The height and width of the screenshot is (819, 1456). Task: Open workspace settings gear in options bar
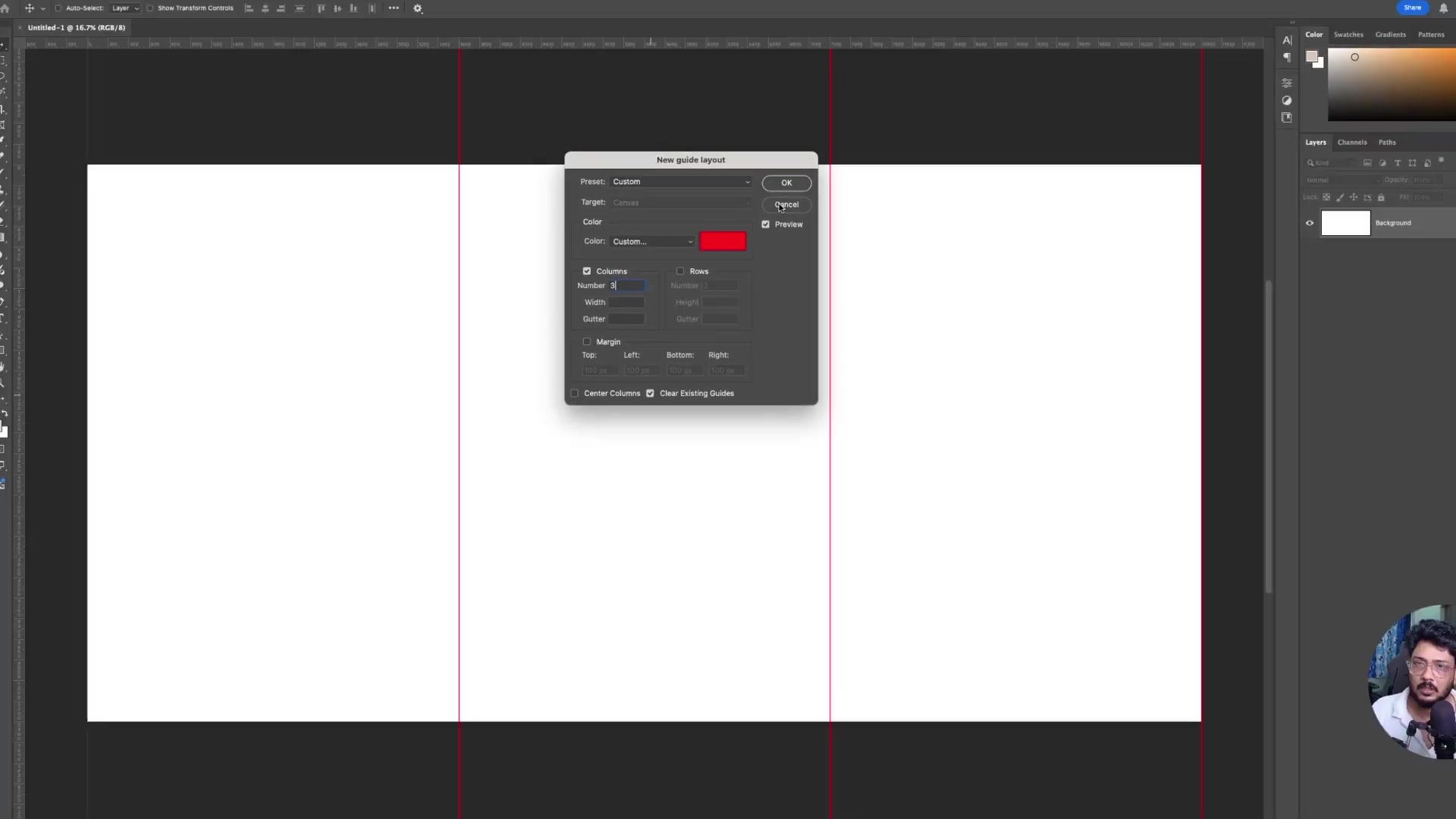pos(417,8)
